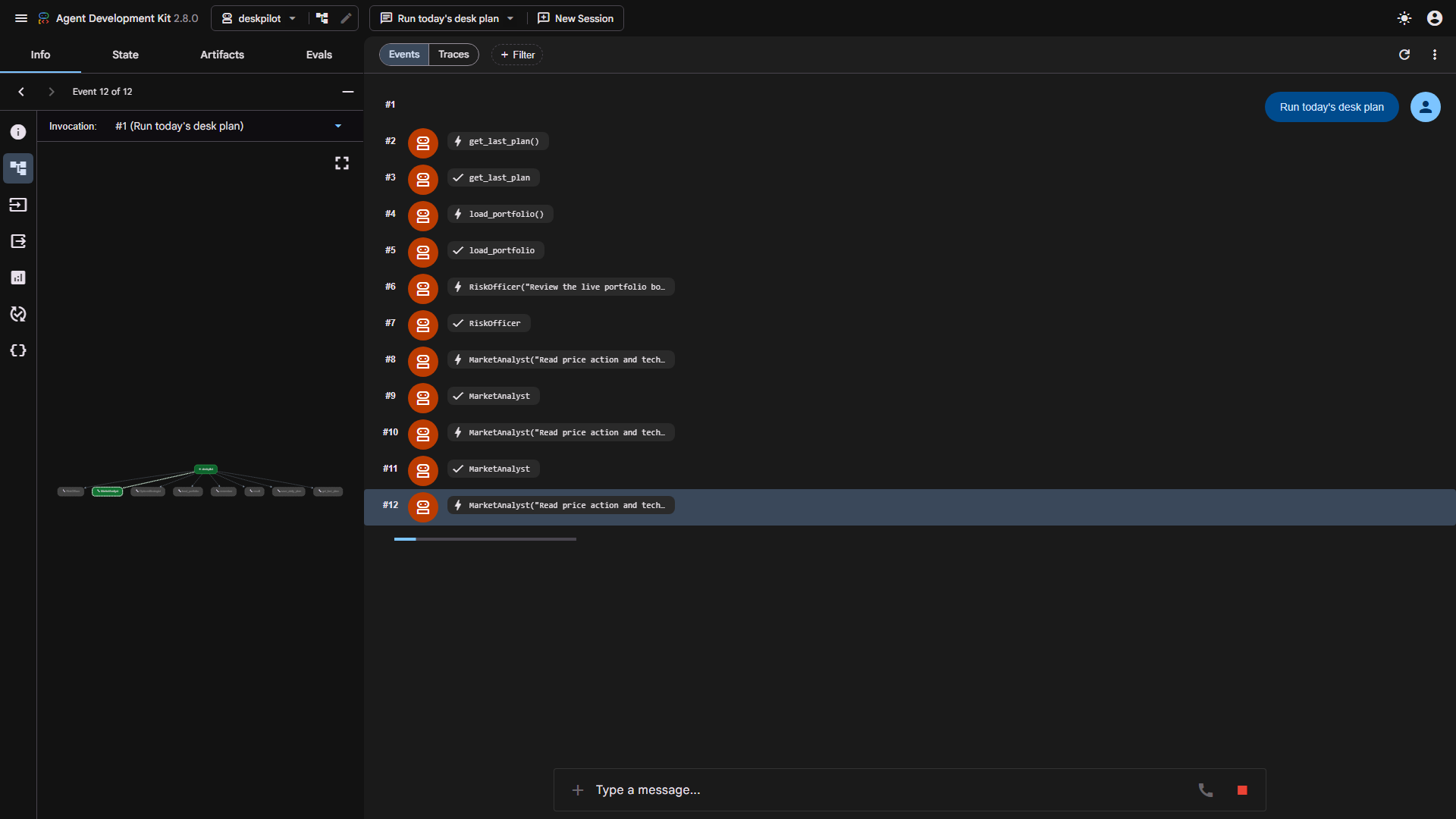Select the load_portfolio() call chip in event #4
This screenshot has width=1456, height=819.
point(500,214)
